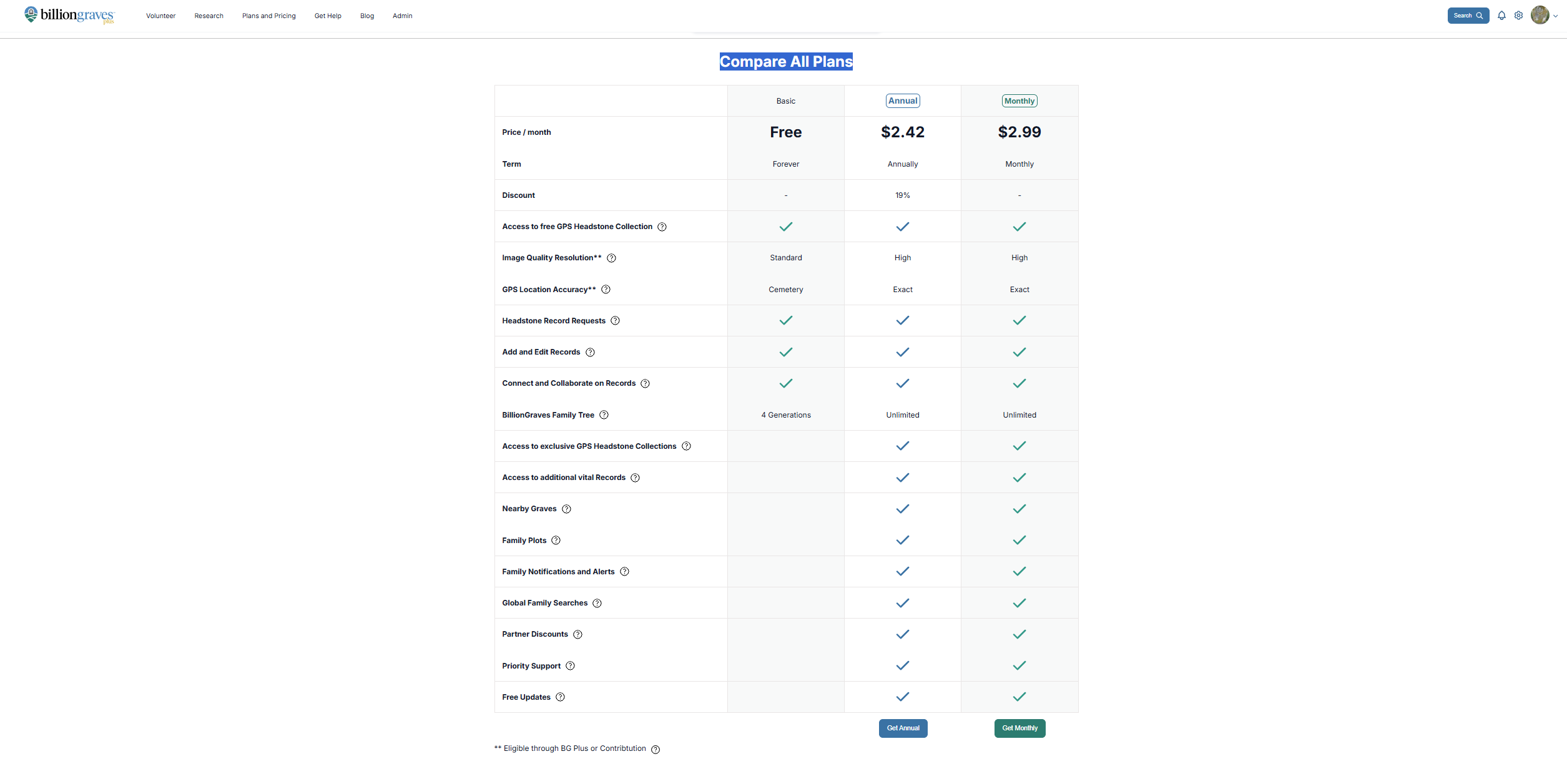Click help icon next to Free Updates
This screenshot has height=784, width=1567.
point(560,697)
